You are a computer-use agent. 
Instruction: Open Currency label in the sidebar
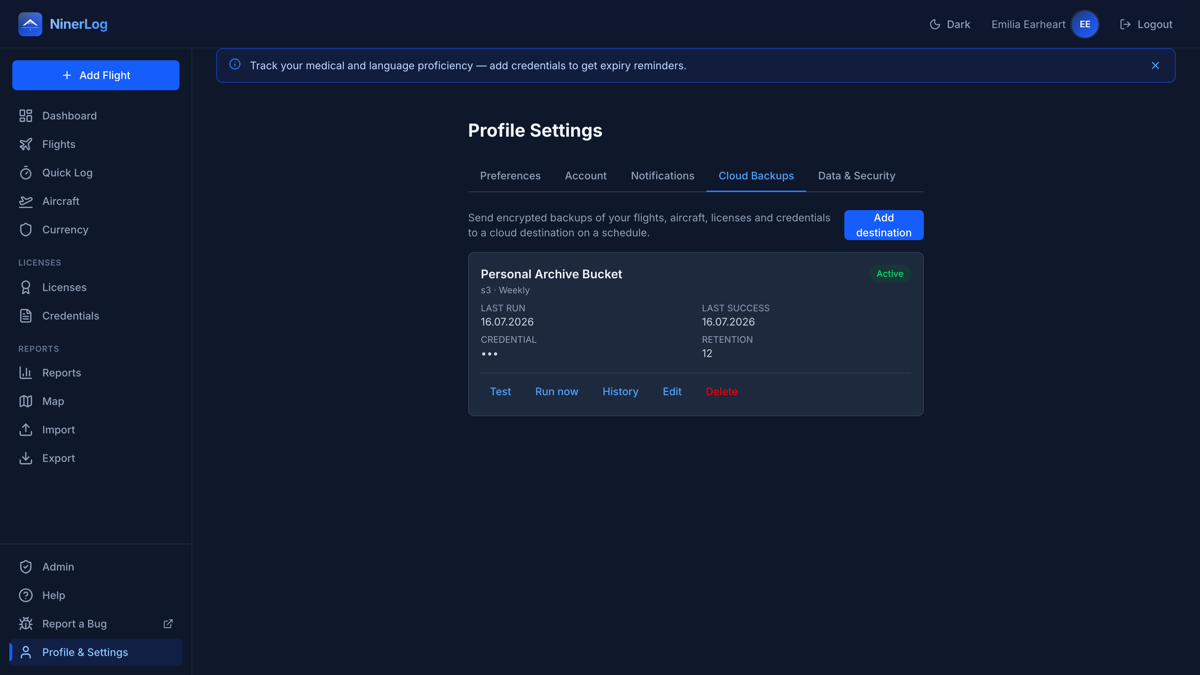(65, 230)
